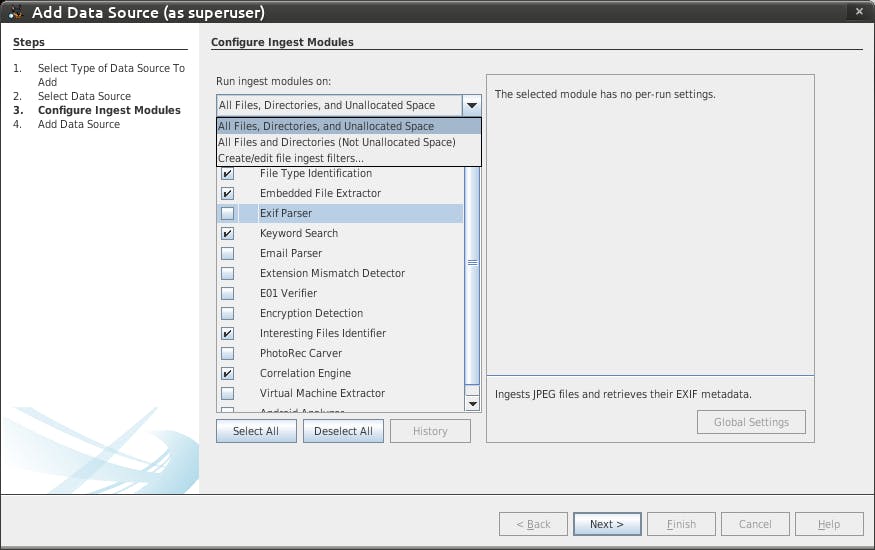Click the no per-run settings message
The image size is (875, 550).
click(605, 94)
